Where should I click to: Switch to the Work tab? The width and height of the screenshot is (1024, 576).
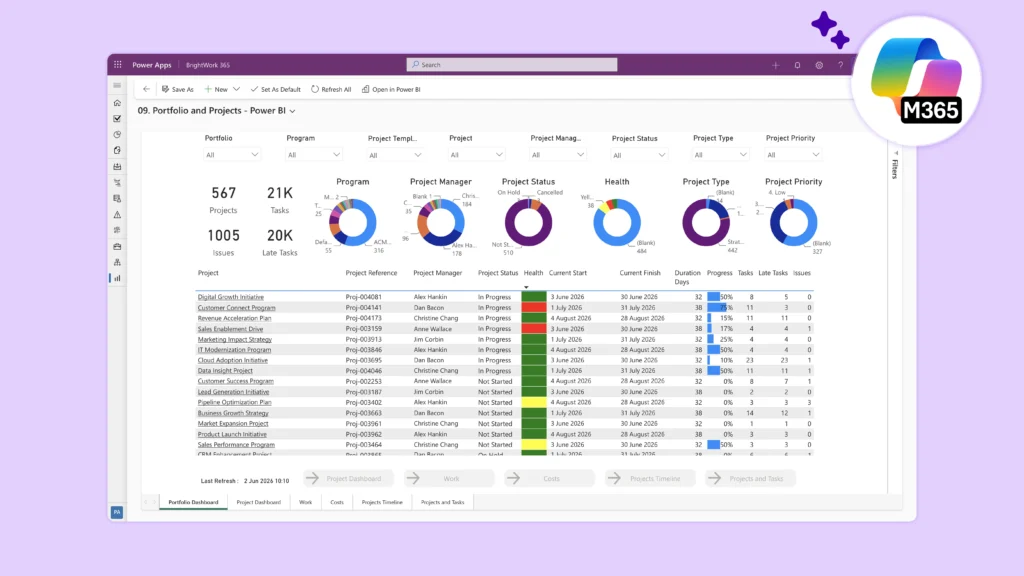click(306, 502)
